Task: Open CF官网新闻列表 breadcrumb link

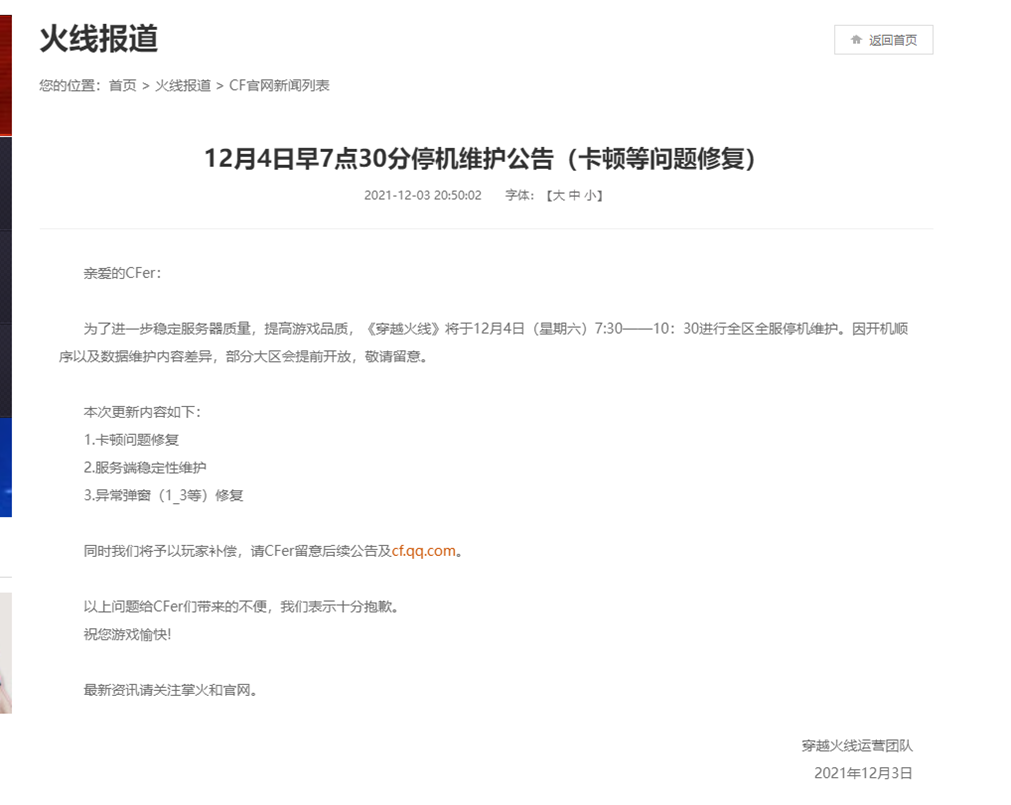Action: [279, 86]
